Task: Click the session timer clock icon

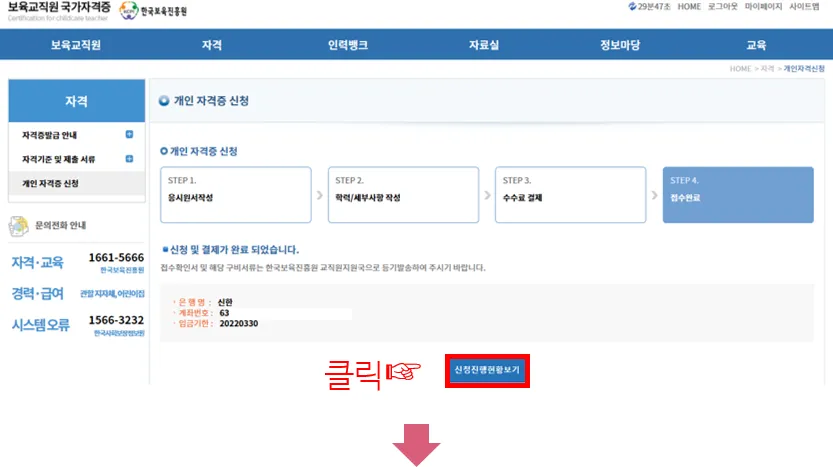Action: coord(632,7)
